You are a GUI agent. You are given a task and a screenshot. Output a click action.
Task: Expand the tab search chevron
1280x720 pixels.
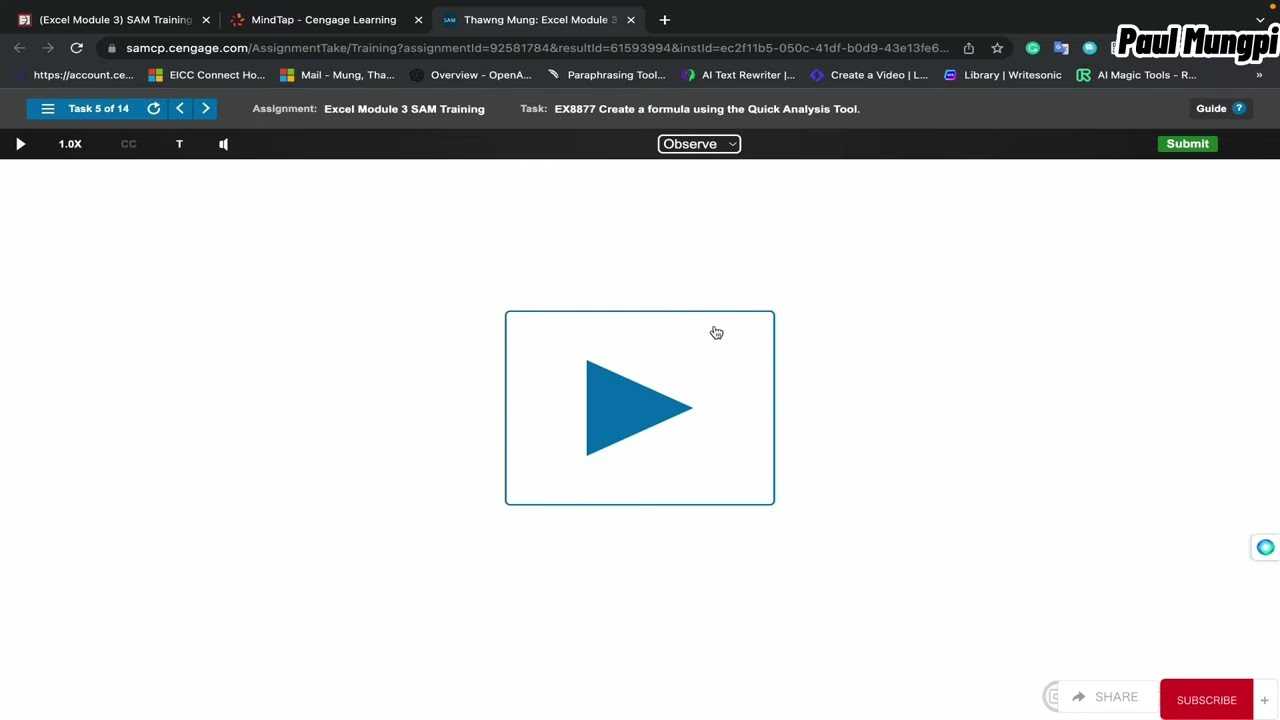1260,20
